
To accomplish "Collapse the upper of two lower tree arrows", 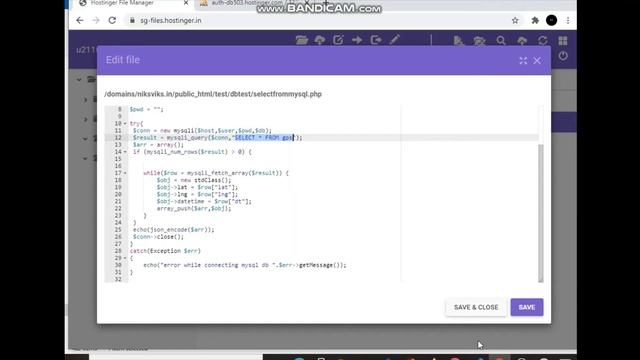I will point(85,139).
